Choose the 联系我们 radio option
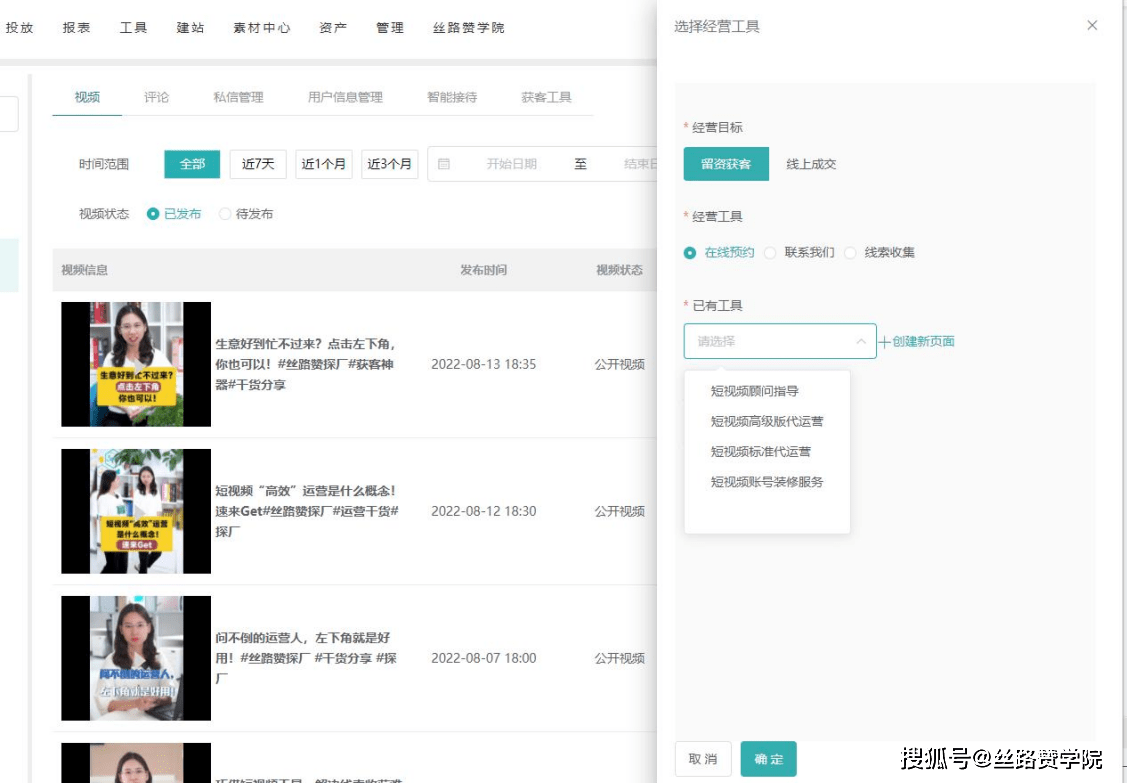Screen dimensions: 1127x783 [x=770, y=252]
